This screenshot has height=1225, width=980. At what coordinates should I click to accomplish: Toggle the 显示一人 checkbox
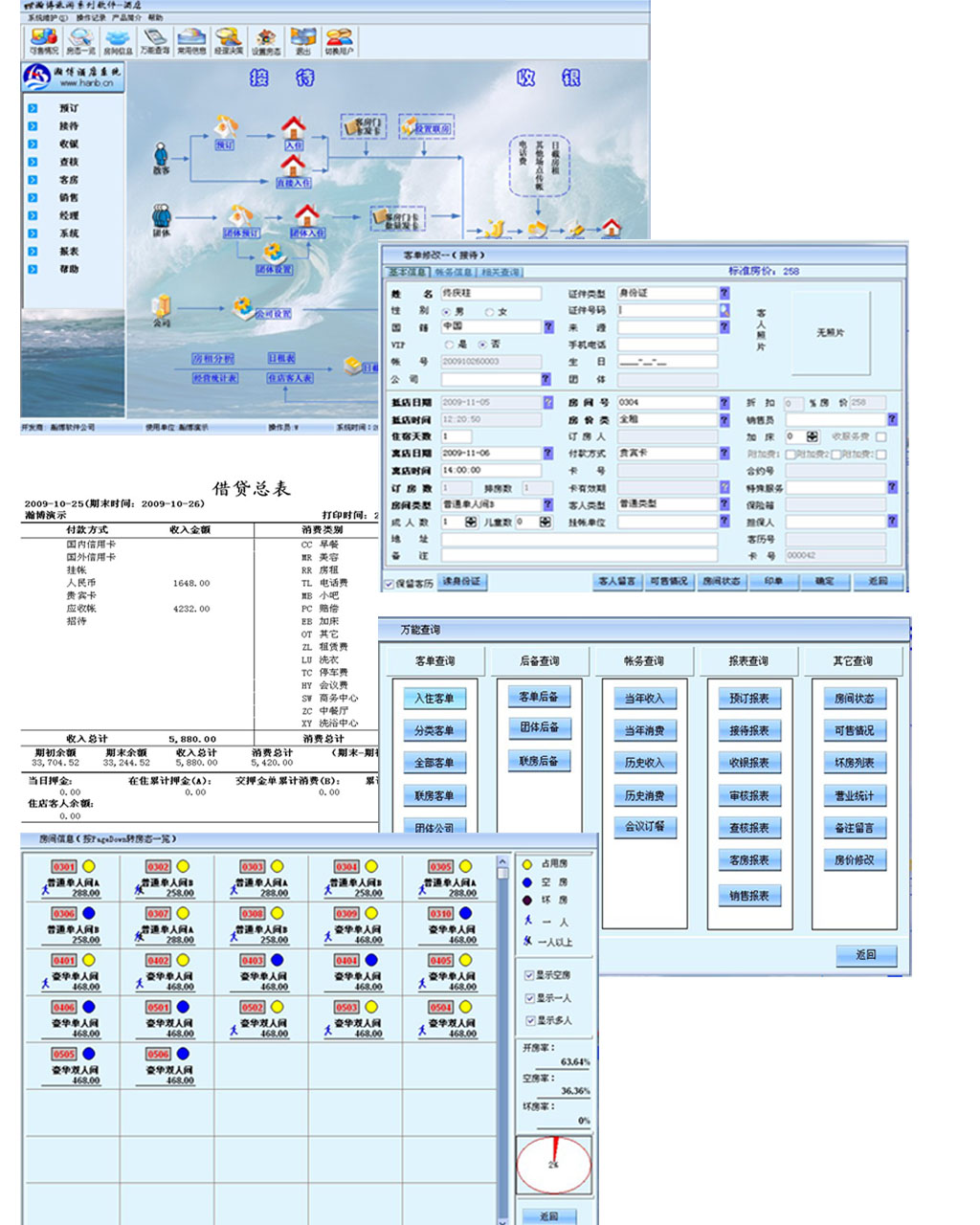(529, 998)
